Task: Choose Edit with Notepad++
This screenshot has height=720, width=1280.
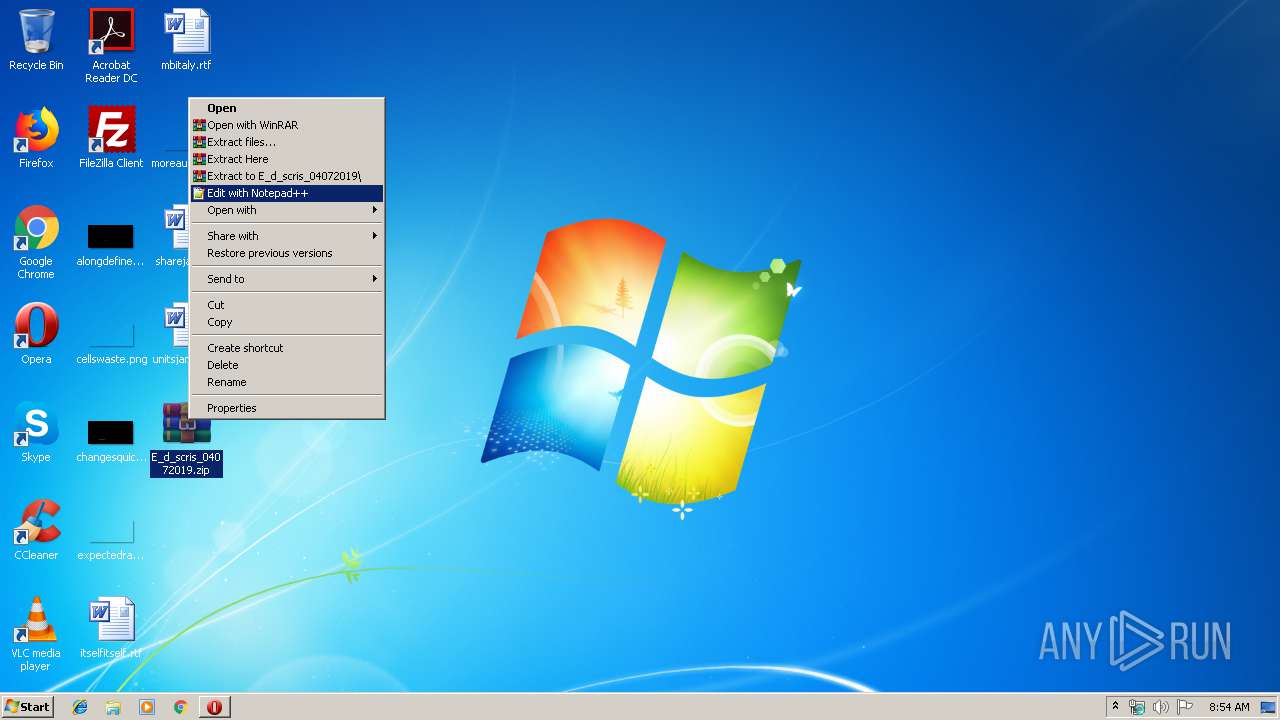Action: 287,193
